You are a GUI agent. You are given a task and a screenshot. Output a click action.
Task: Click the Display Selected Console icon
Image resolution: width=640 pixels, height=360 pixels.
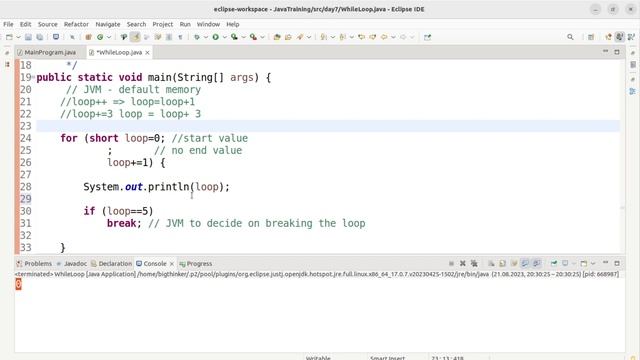pos(565,264)
